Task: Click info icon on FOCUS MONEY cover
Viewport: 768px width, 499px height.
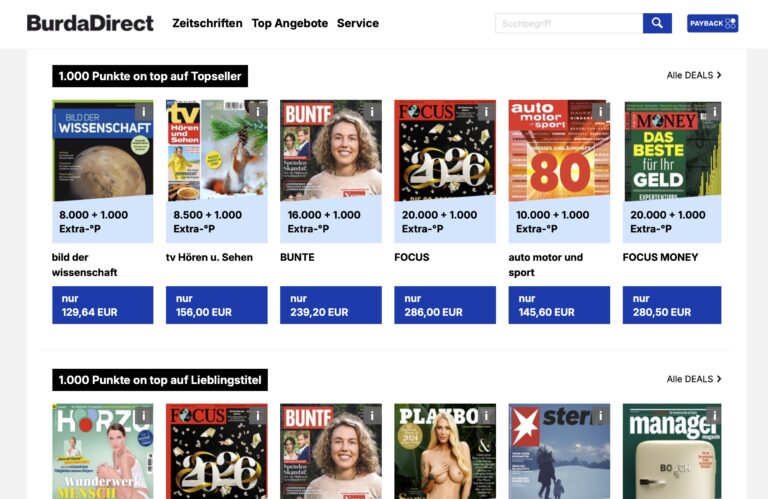Action: pos(712,112)
